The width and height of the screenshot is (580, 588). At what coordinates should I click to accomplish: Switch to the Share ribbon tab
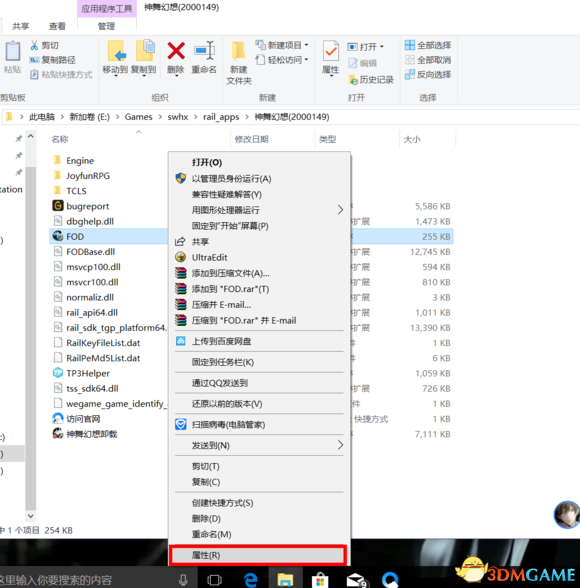21,26
